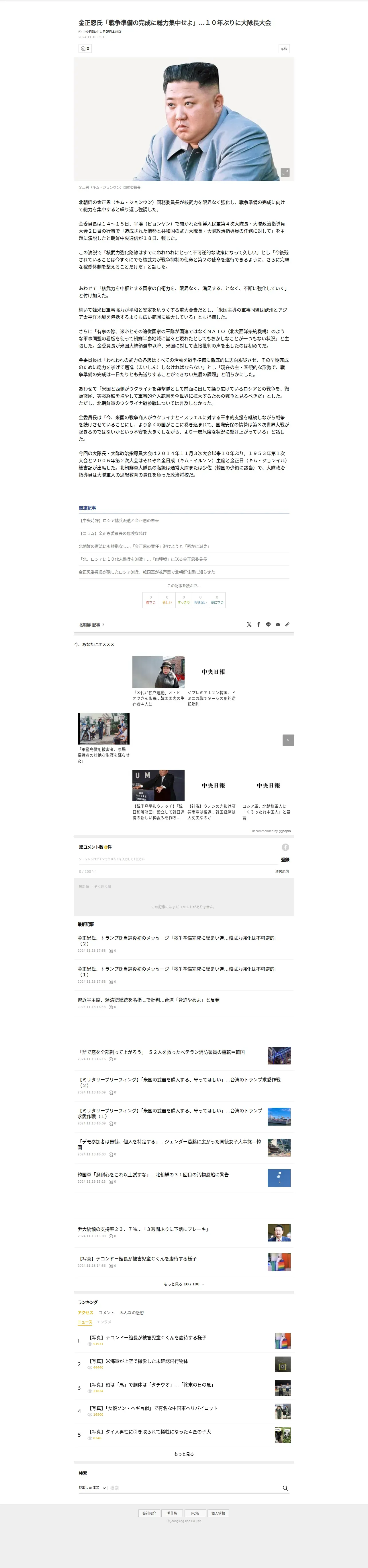Viewport: 368px width, 1568px height.
Task: Enlarge the Kim Jong Un photo via expand icon
Action: pyautogui.click(x=285, y=172)
